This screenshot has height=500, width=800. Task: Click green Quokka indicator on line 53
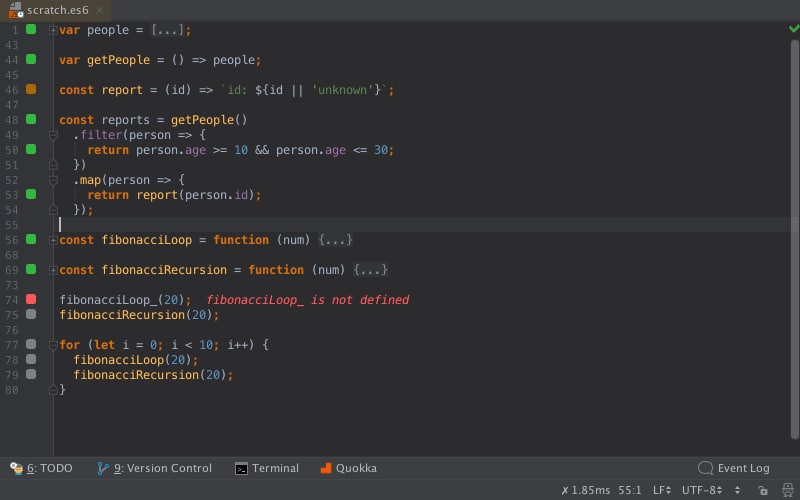click(31, 194)
